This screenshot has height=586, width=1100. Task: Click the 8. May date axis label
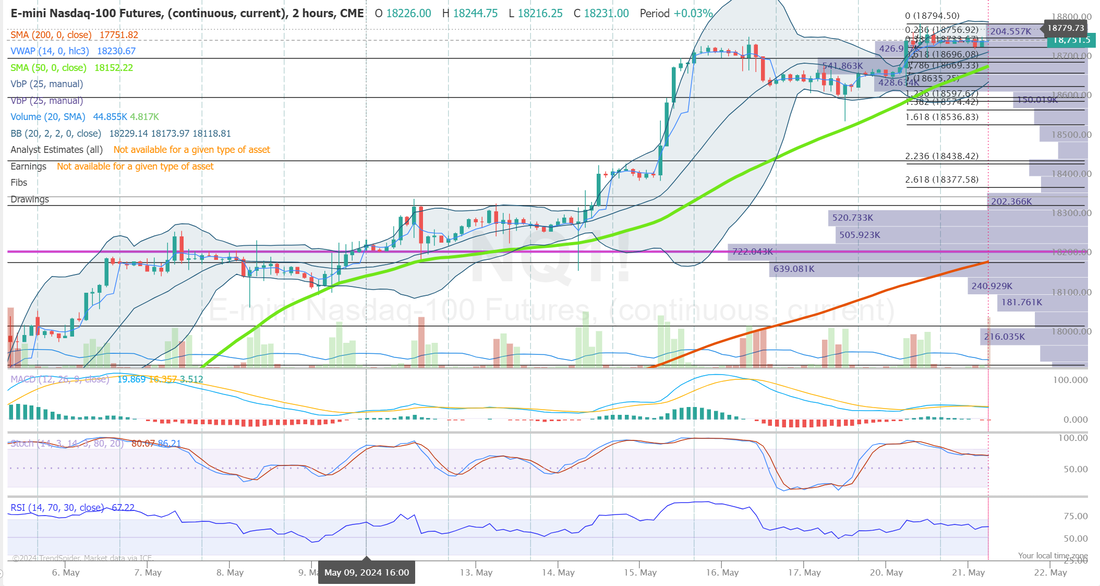(x=230, y=572)
